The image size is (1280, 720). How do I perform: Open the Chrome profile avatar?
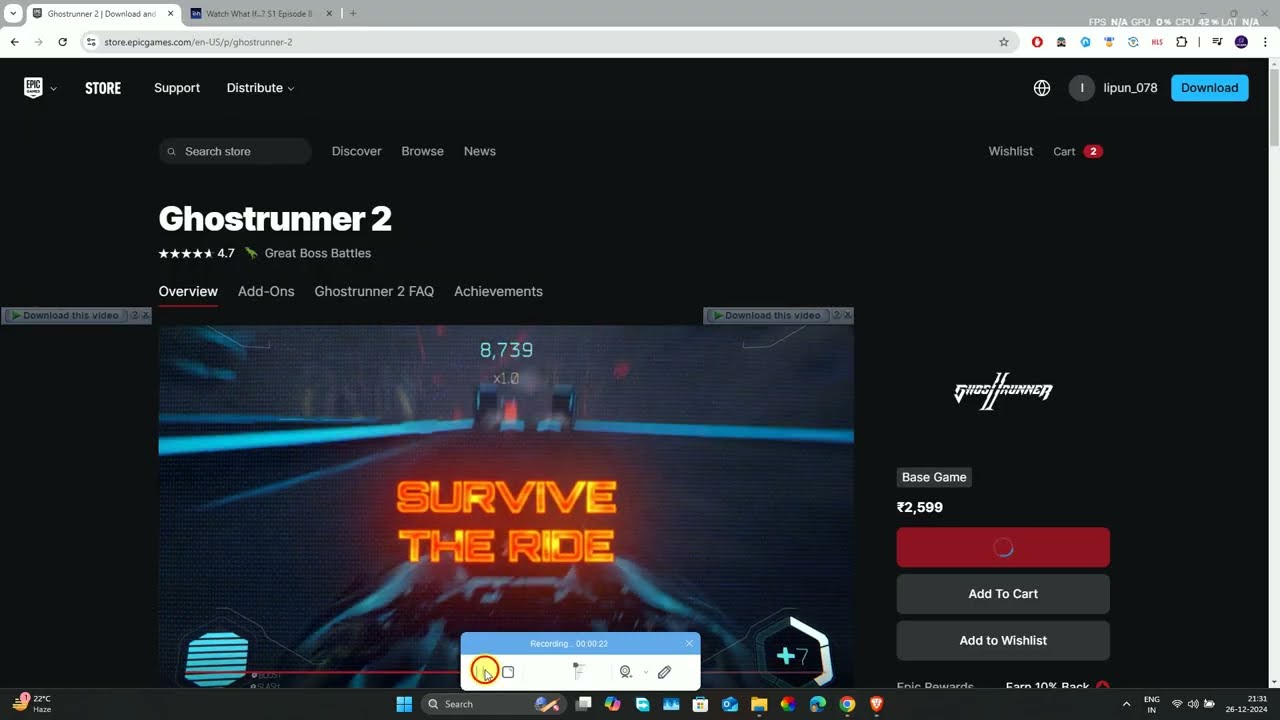[1241, 42]
